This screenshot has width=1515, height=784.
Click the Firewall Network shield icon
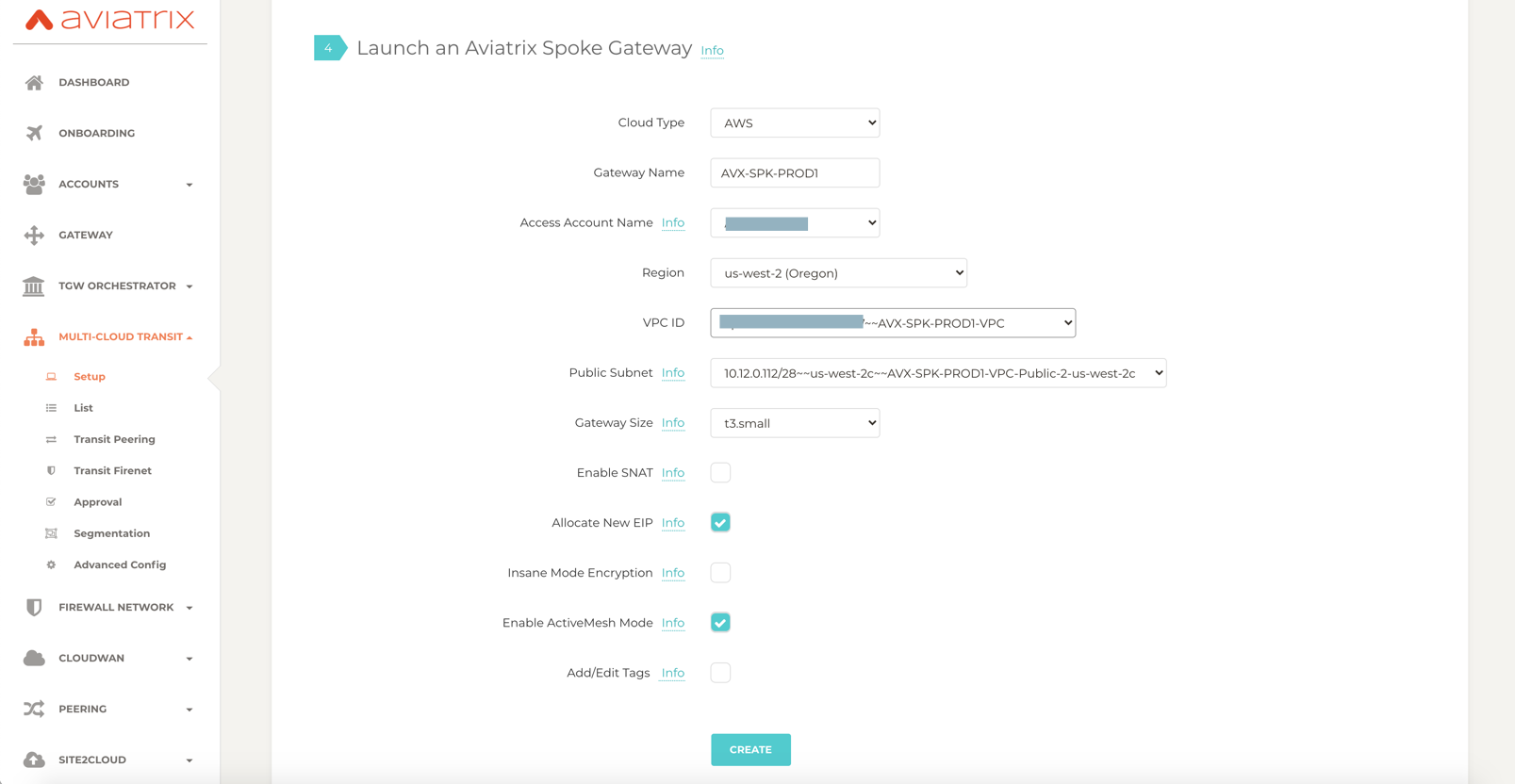point(34,608)
